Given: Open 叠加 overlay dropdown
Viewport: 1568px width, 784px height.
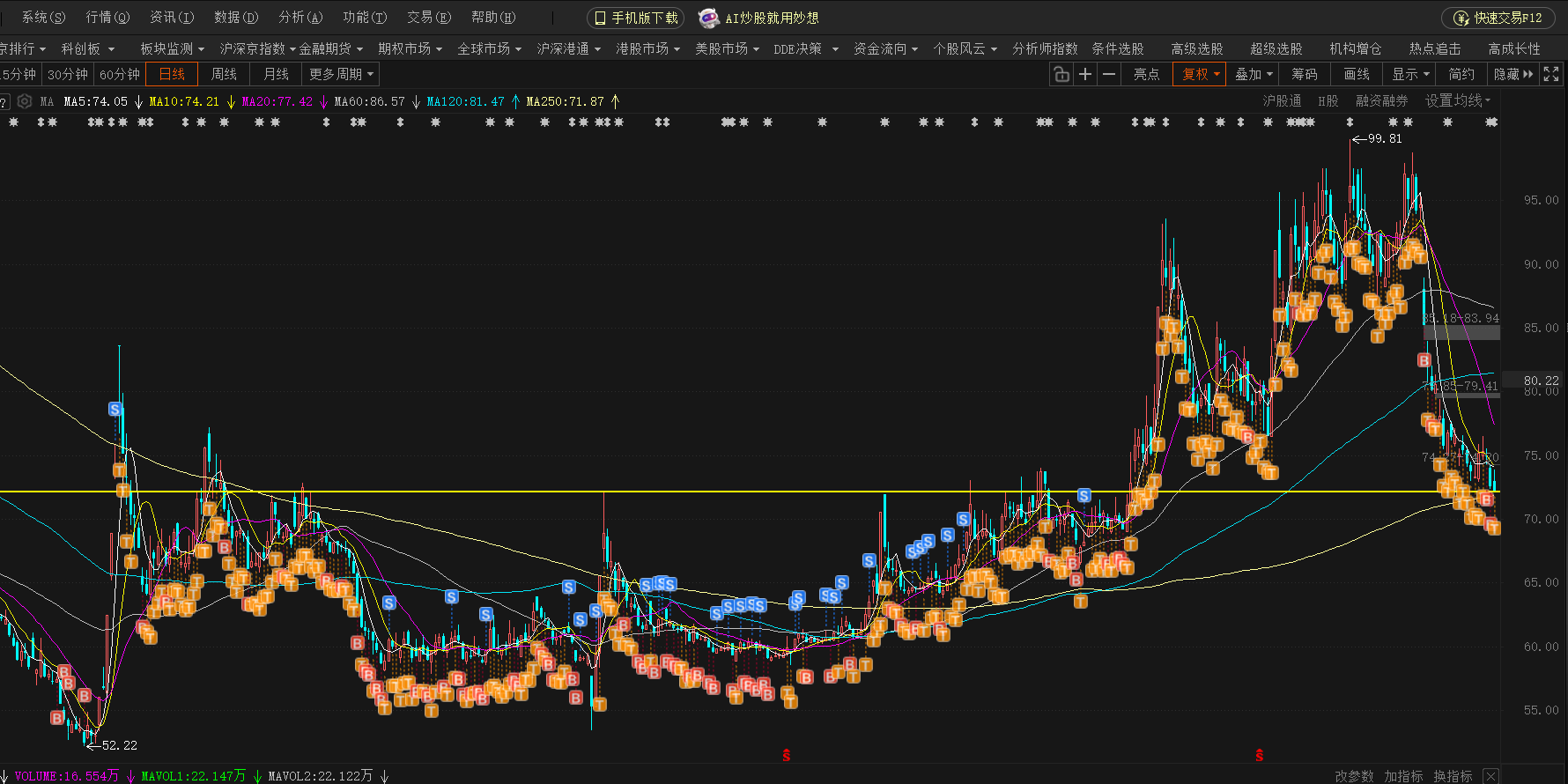Looking at the screenshot, I should point(1254,75).
